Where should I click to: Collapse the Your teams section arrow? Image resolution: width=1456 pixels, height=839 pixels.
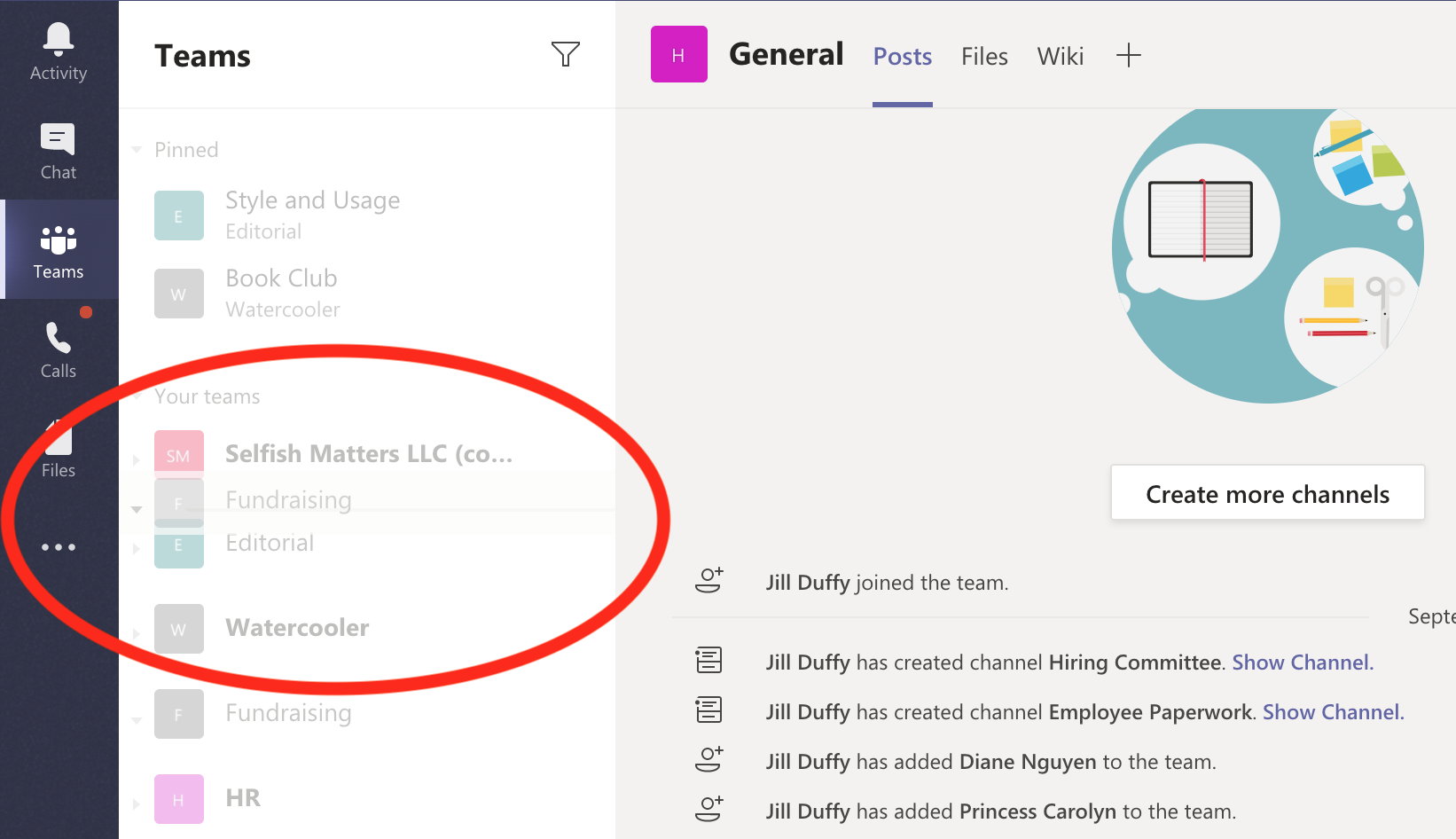137,396
